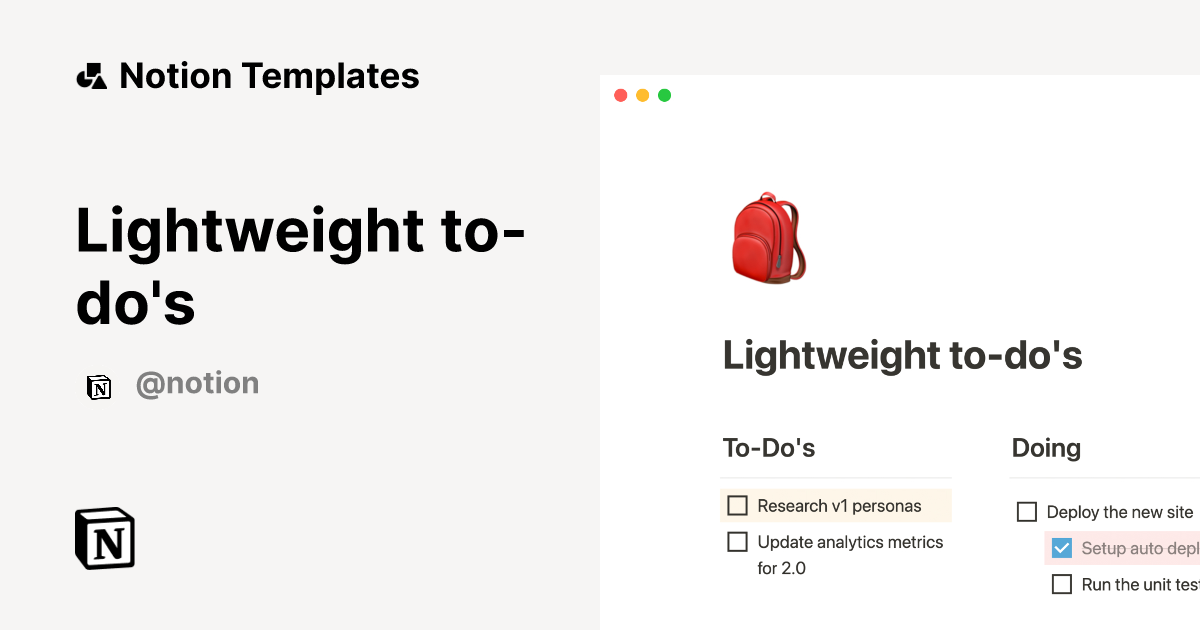Open the @notion author profile
The image size is (1200, 630).
[x=197, y=383]
